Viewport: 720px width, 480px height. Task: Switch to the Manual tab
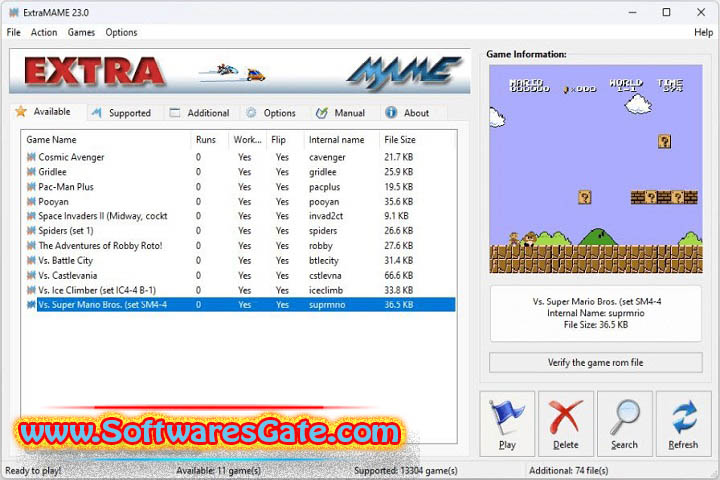coord(343,113)
